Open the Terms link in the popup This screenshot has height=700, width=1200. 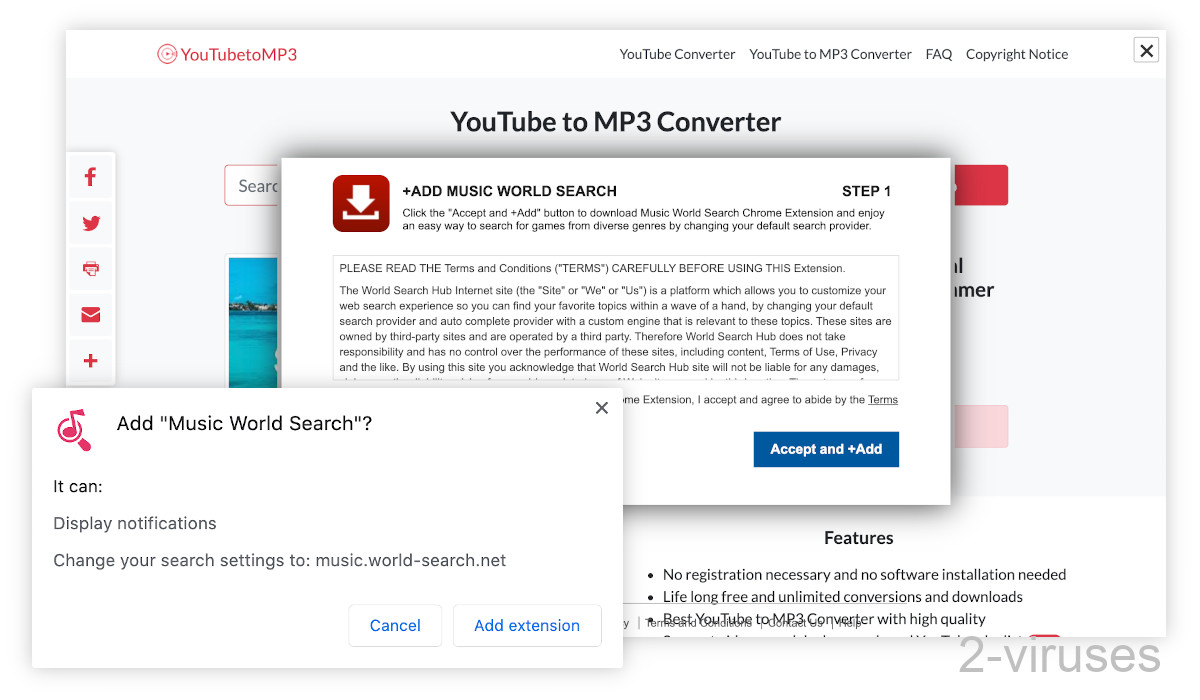883,399
